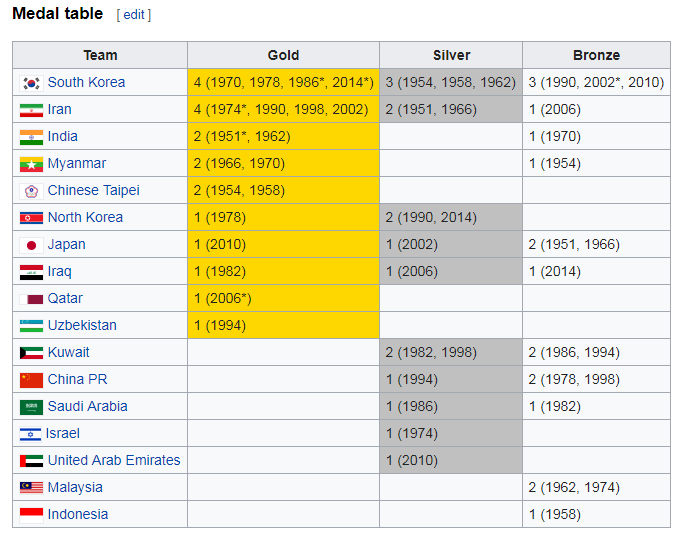Image resolution: width=686 pixels, height=536 pixels.
Task: Click the Chinese Taipei flag icon
Action: [x=32, y=191]
